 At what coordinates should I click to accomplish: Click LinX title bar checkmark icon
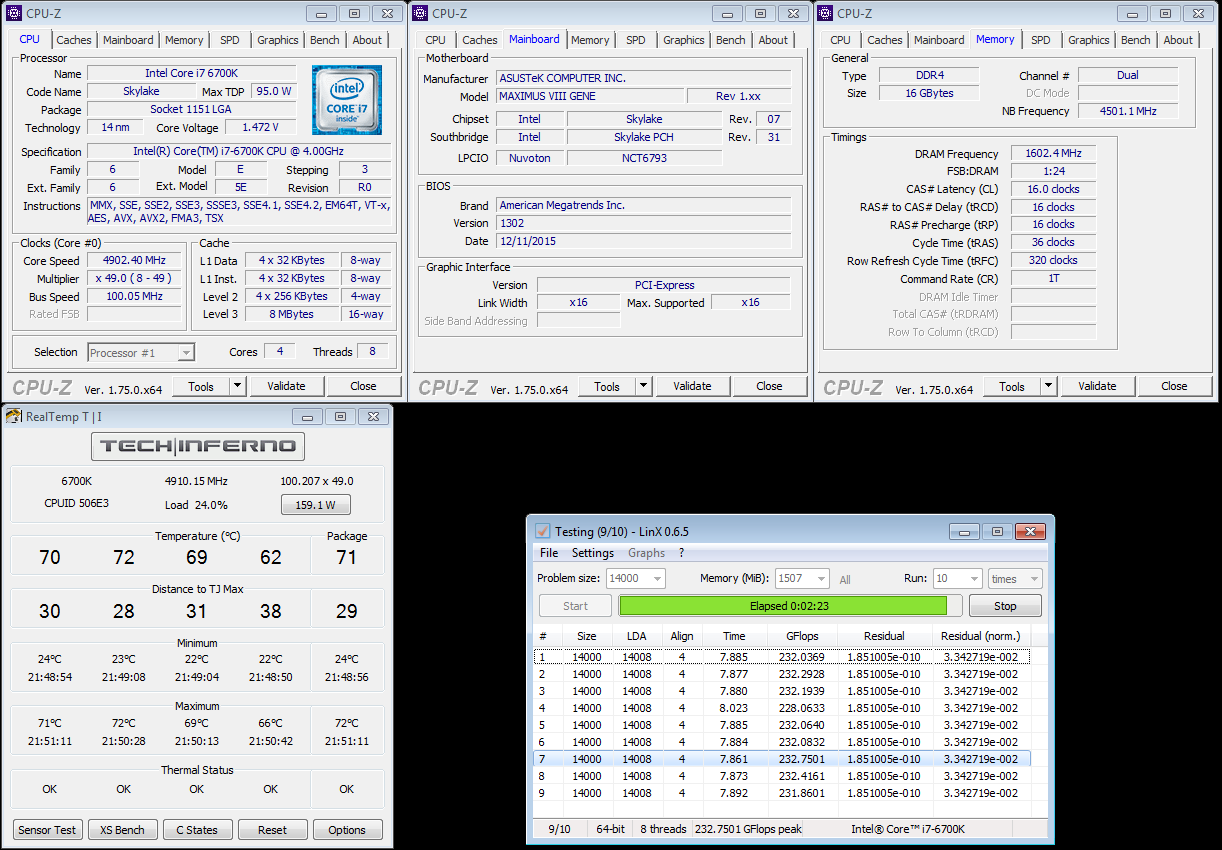(542, 531)
